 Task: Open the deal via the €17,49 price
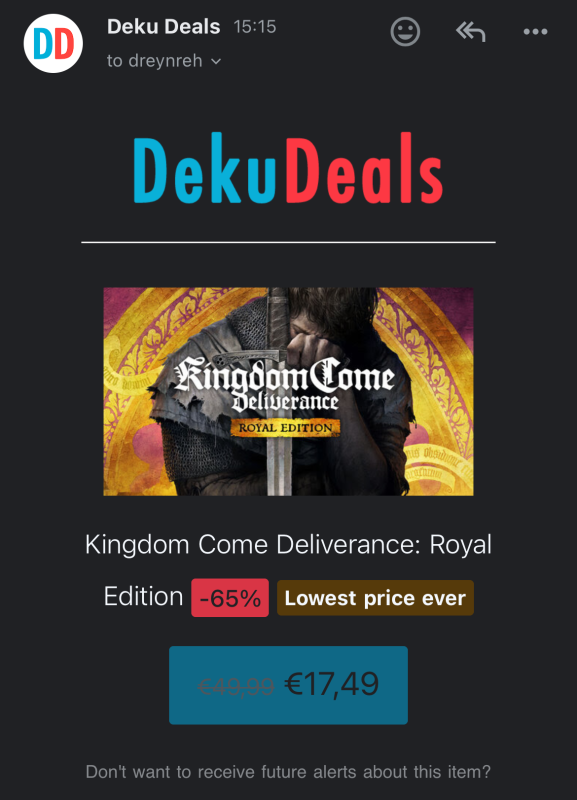332,684
